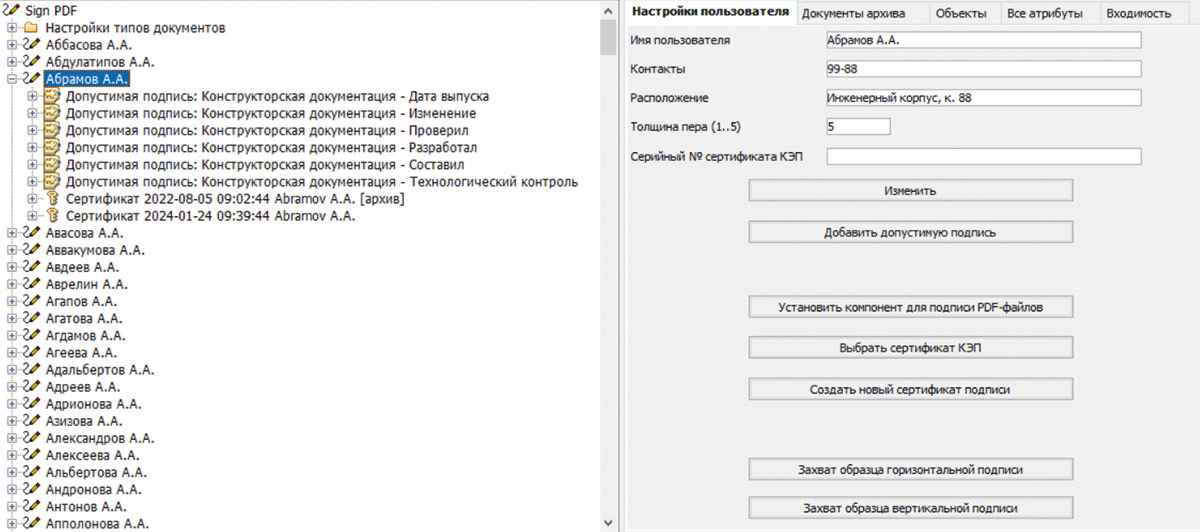The width and height of the screenshot is (1200, 532).
Task: Expand the Допустимая подпись Разработал node
Action: (x=33, y=148)
